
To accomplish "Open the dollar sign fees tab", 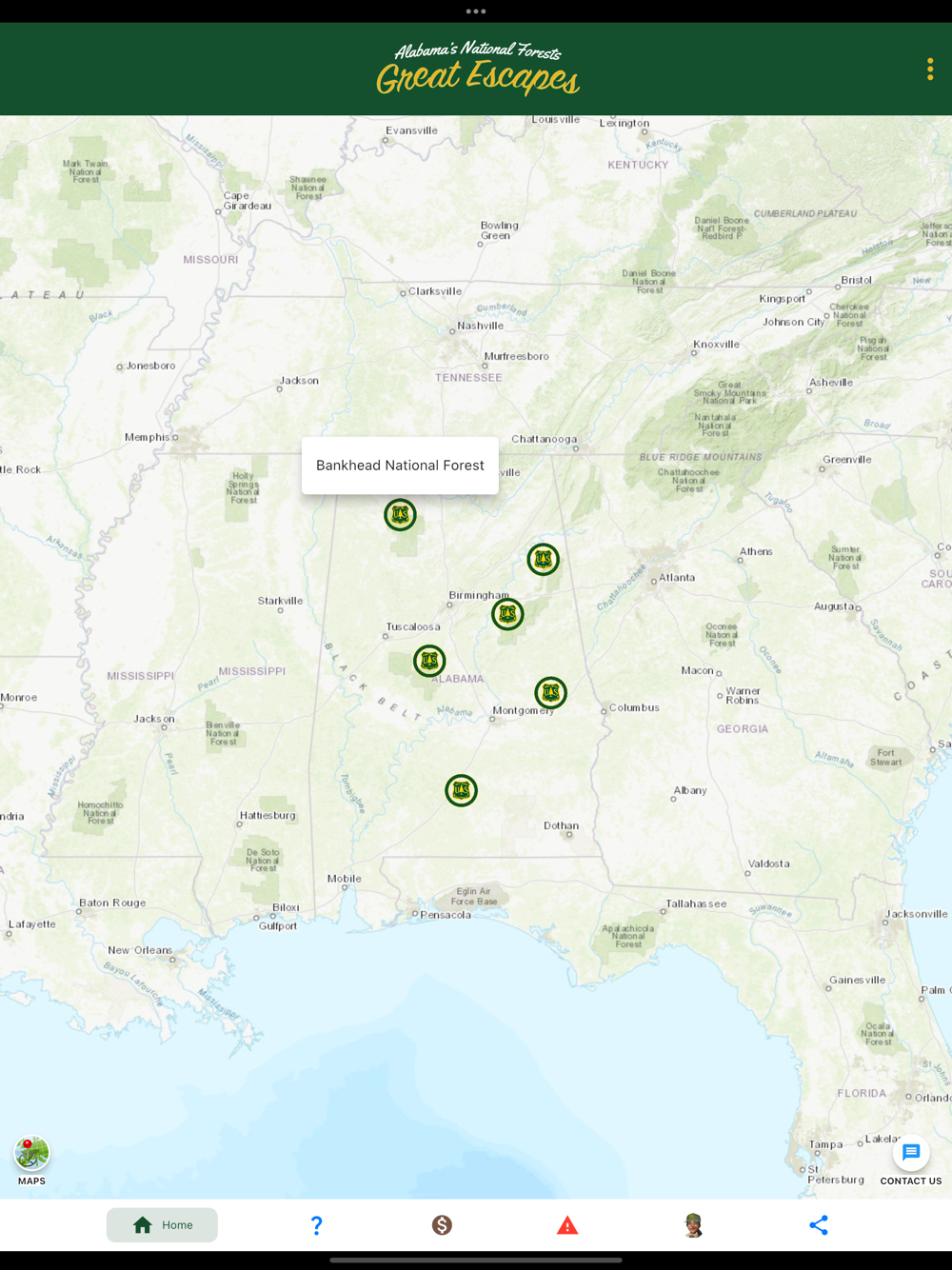I will [442, 1225].
